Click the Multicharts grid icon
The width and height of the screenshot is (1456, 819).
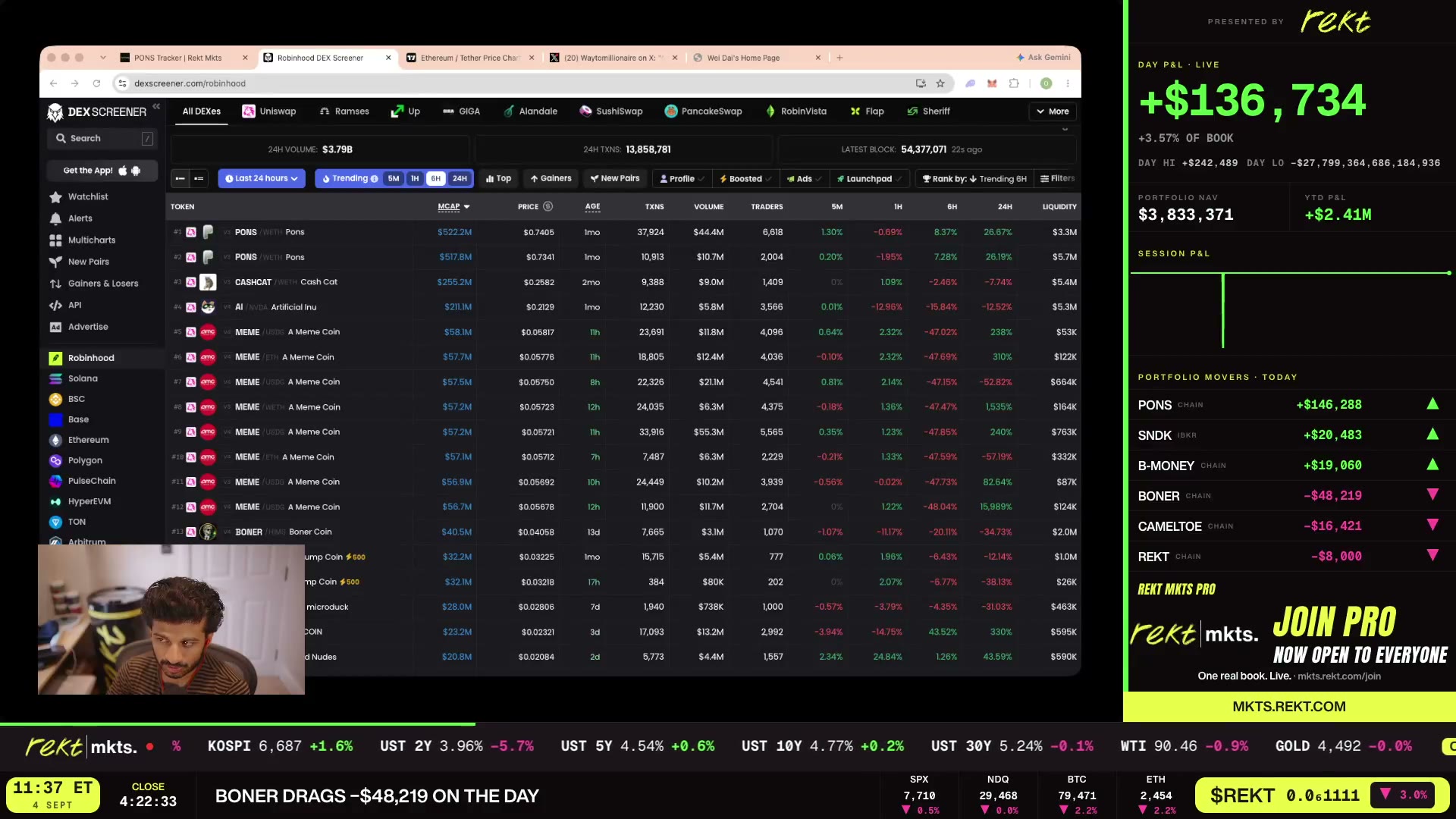click(x=55, y=240)
